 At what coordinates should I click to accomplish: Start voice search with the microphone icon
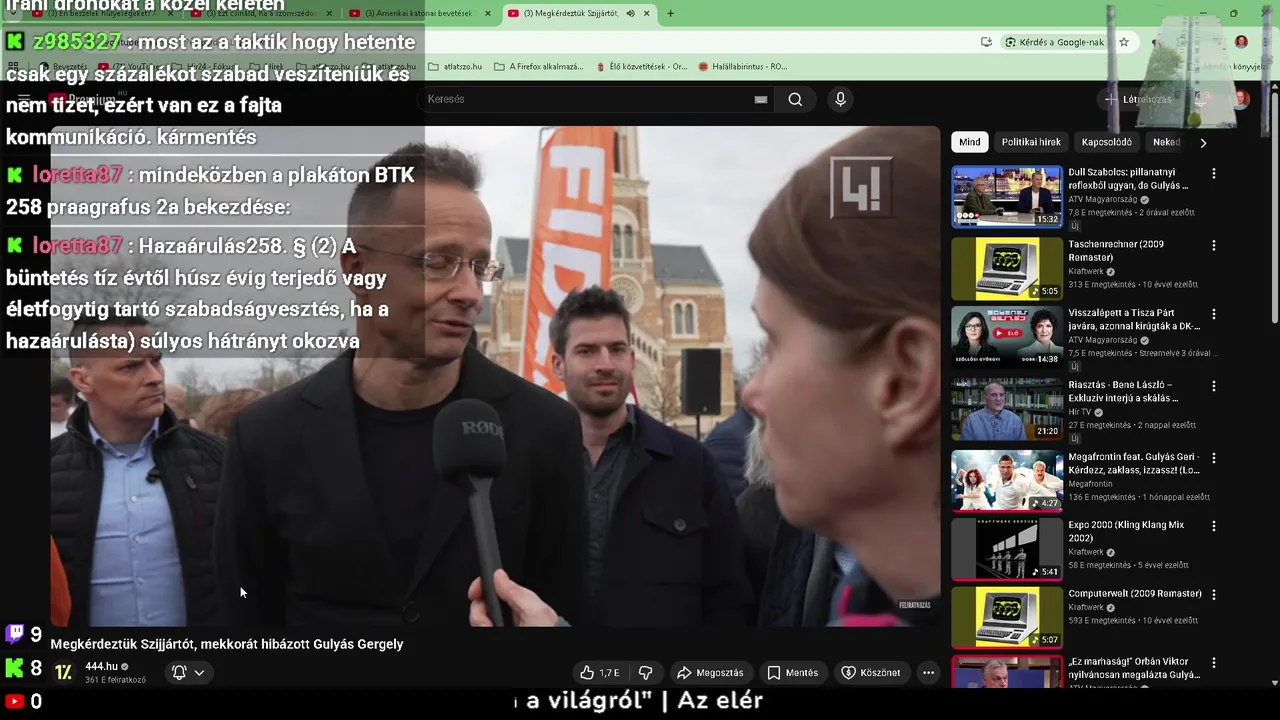pos(840,99)
